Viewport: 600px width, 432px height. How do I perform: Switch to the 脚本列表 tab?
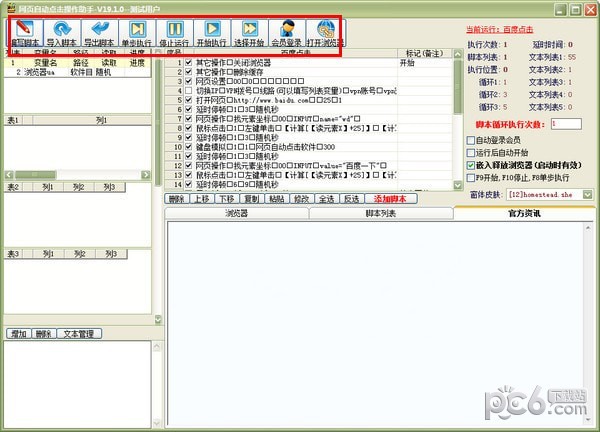click(381, 214)
